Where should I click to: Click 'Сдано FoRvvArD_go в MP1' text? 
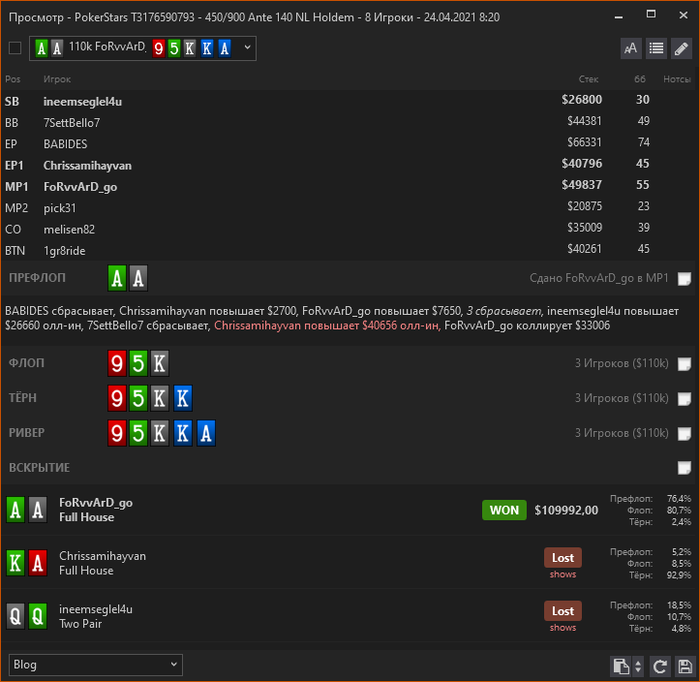point(599,278)
